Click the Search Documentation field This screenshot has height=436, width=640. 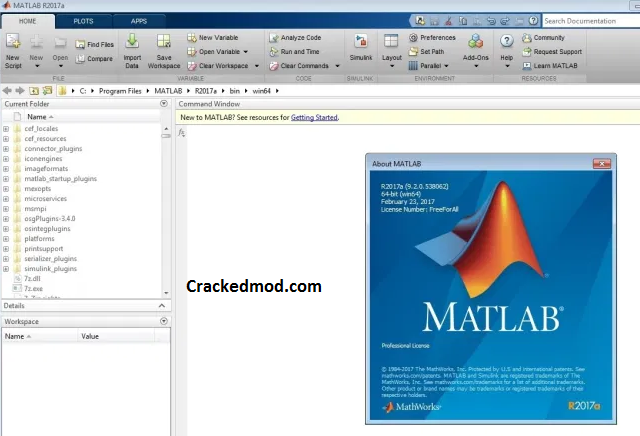tap(591, 21)
